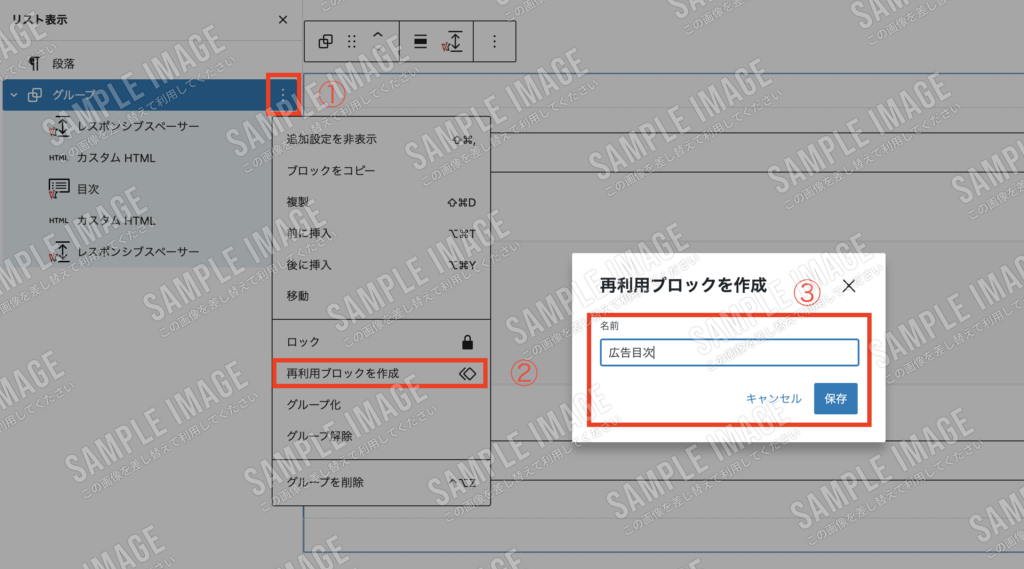Close the リスト表示 panel

pos(283,20)
